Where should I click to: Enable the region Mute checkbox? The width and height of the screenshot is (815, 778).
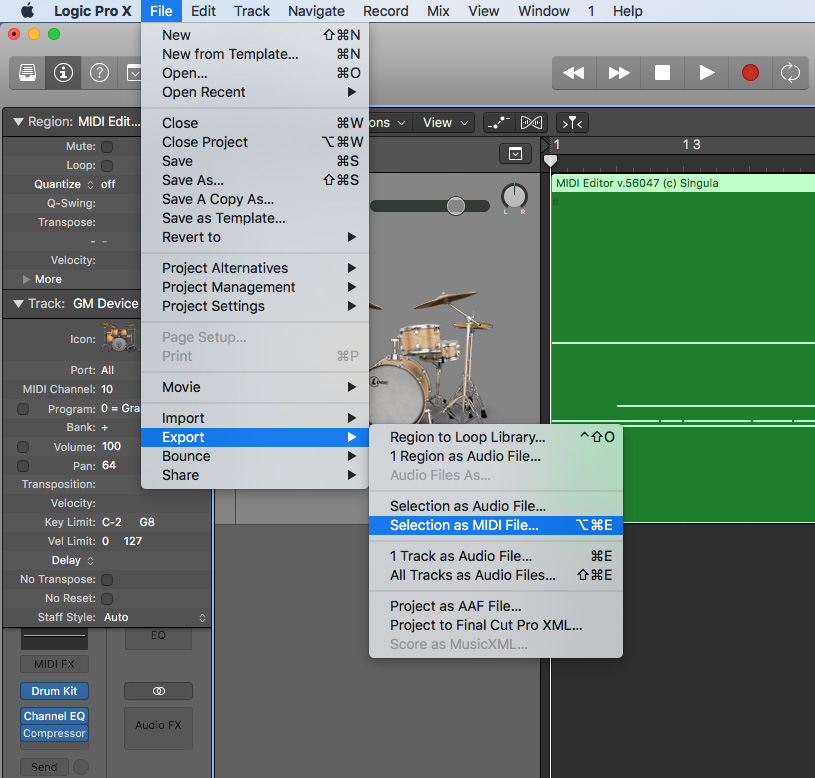pyautogui.click(x=107, y=147)
